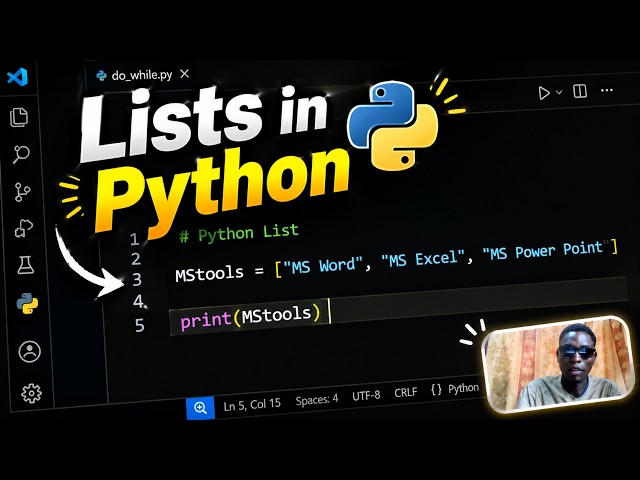Click the MStools variable on line 3
The width and height of the screenshot is (640, 480).
(209, 273)
